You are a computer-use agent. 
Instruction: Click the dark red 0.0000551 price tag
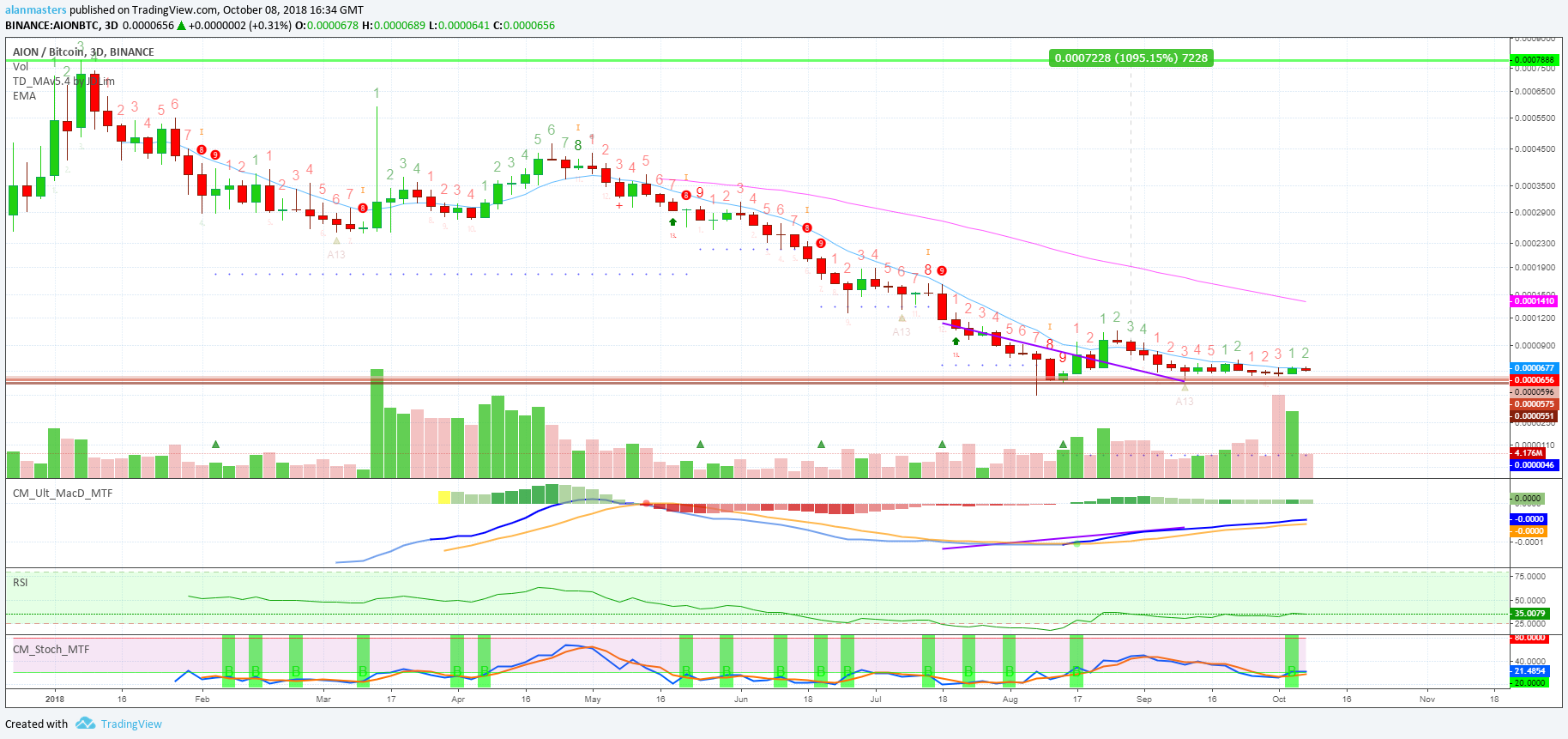click(1534, 416)
